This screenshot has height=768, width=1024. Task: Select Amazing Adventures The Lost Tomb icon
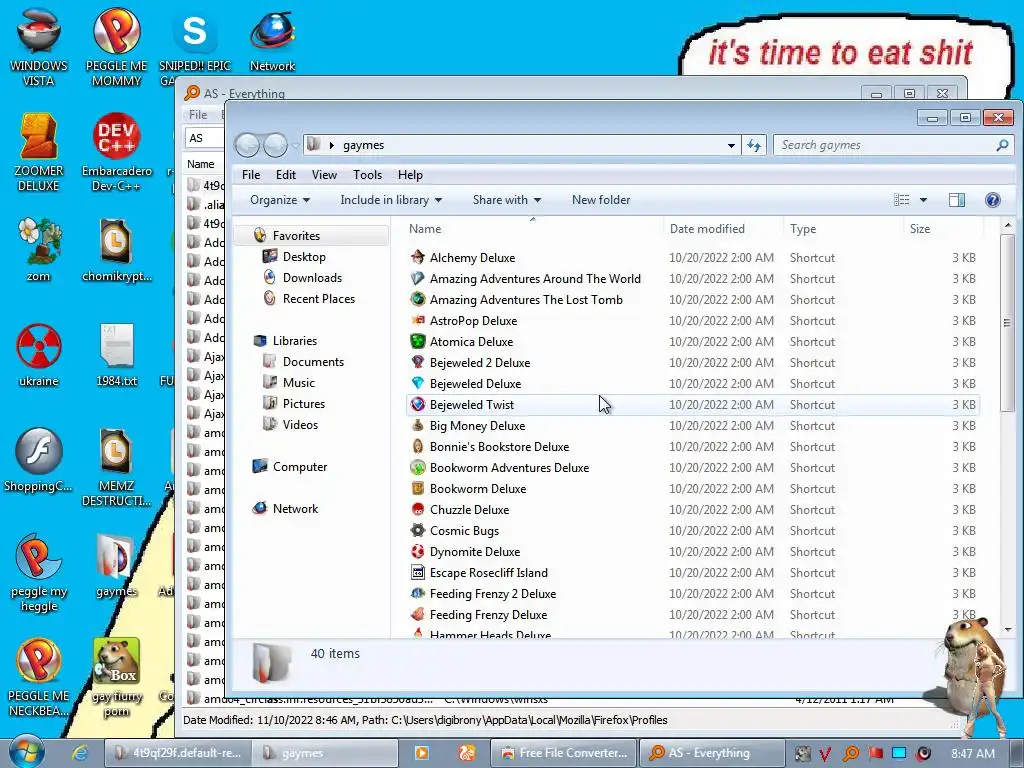coord(417,299)
